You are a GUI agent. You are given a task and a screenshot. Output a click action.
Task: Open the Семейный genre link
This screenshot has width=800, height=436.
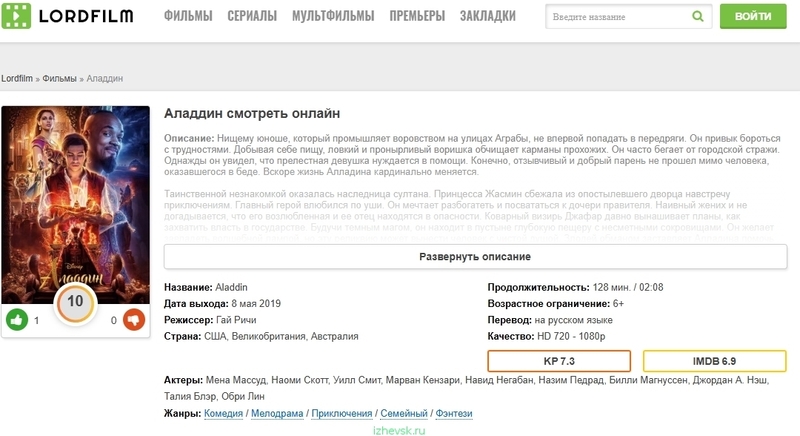[404, 414]
